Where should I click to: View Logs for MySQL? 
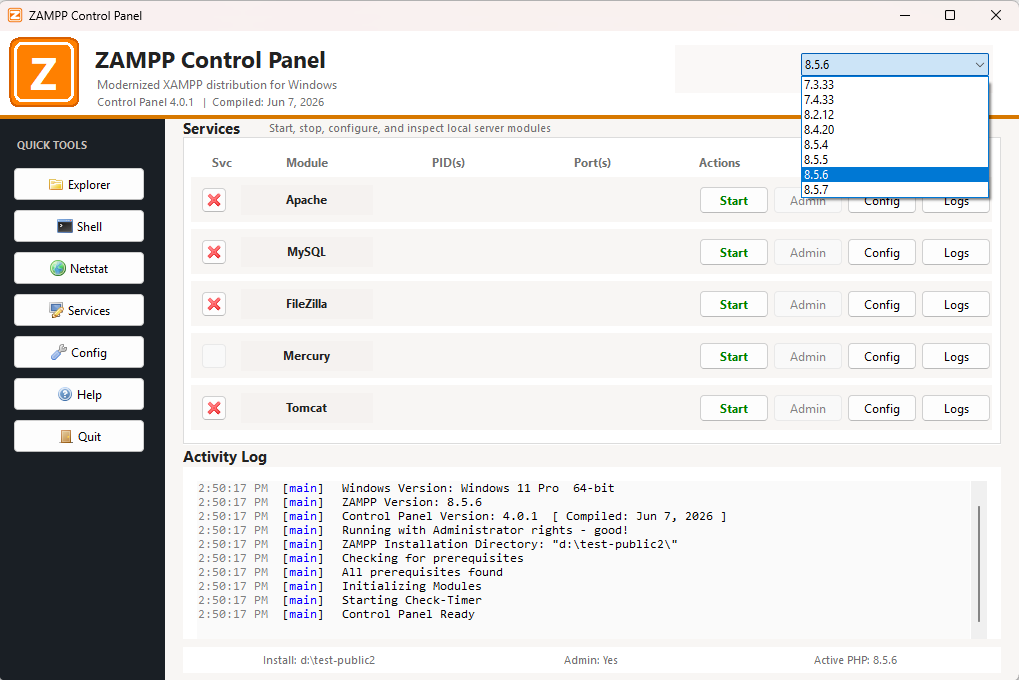click(956, 252)
